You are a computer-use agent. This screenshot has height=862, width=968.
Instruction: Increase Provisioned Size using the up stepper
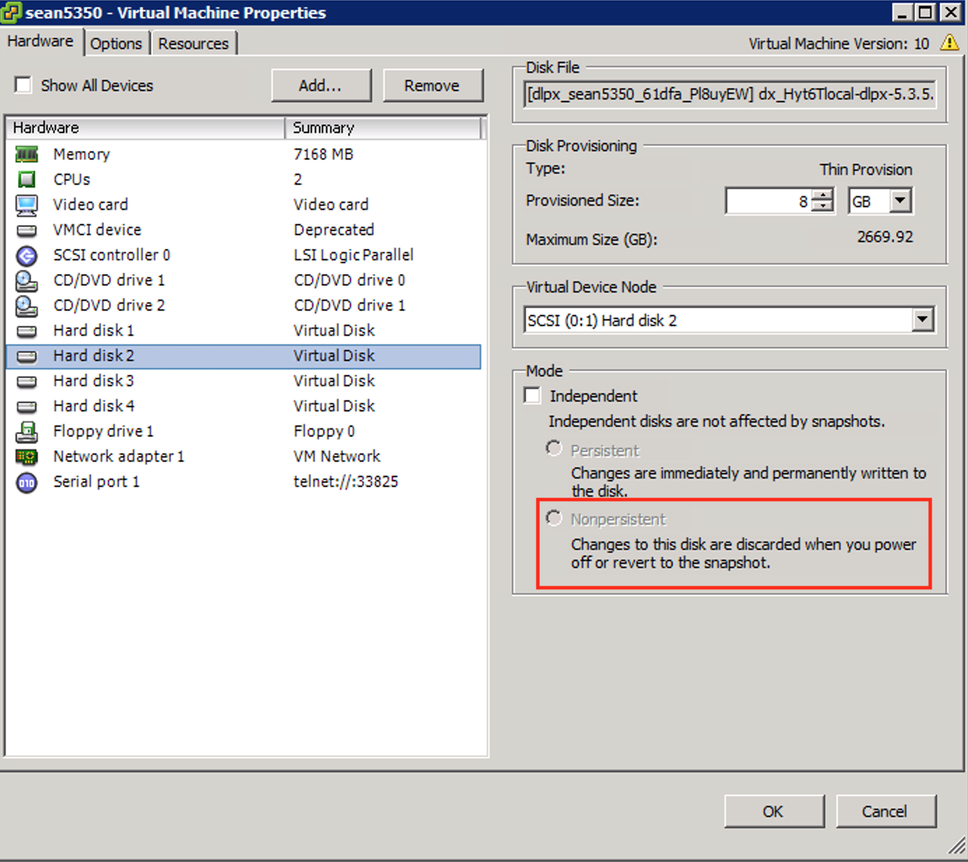click(824, 196)
